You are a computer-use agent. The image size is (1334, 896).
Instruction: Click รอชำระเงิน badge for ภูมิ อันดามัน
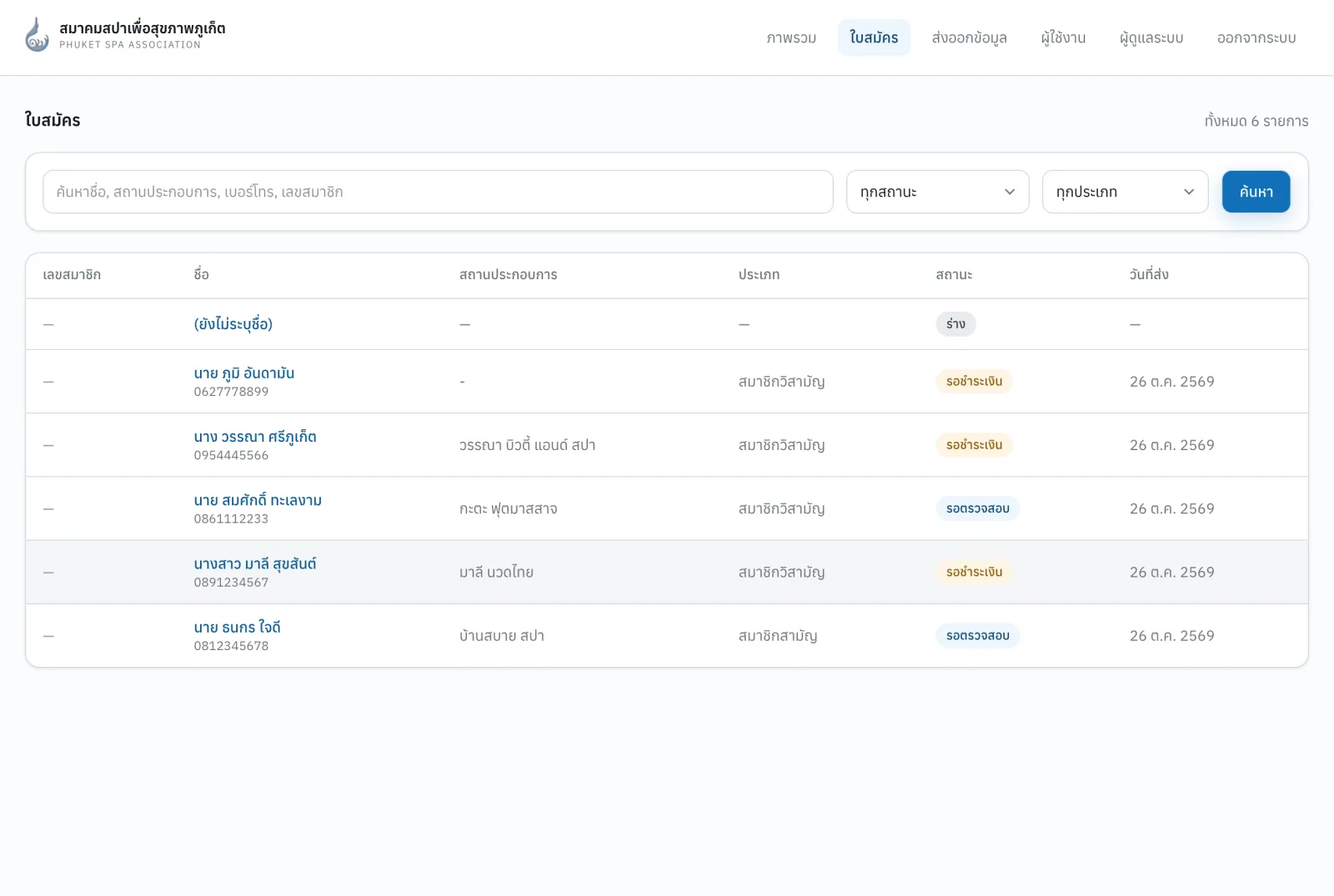pos(974,382)
